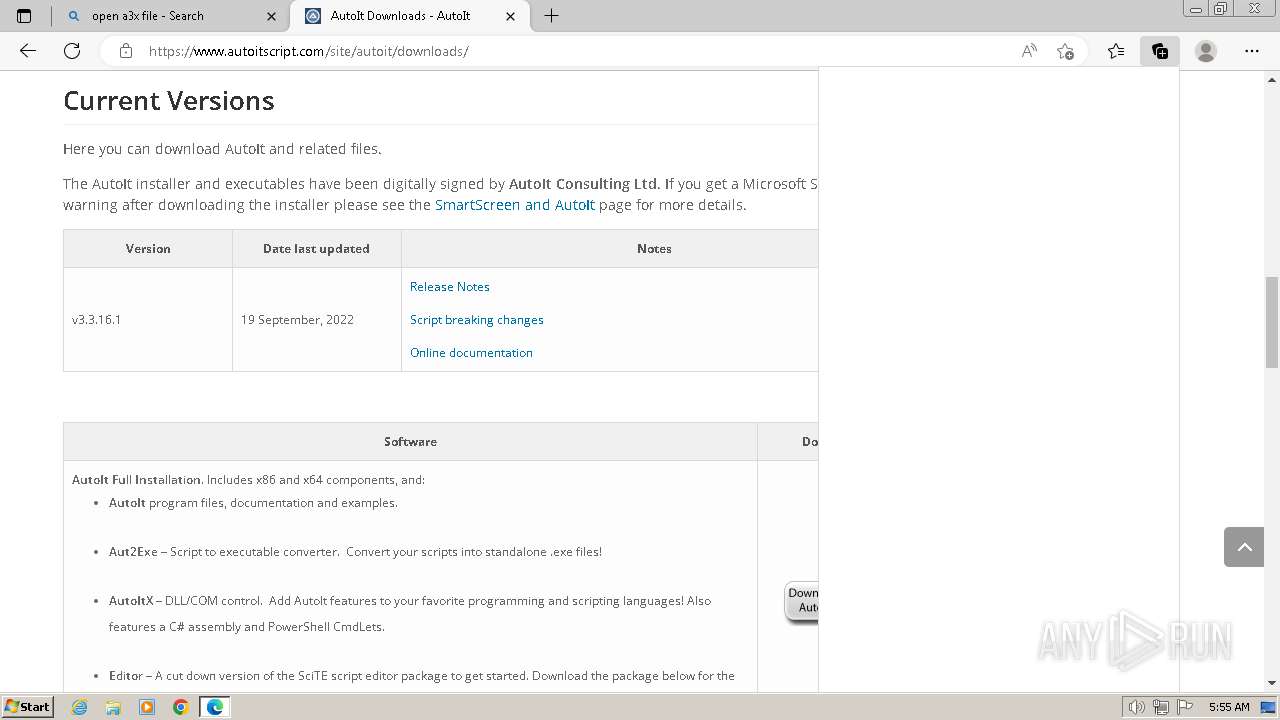Open browser Settings and more menu
Viewport: 1280px width, 720px height.
click(1252, 51)
